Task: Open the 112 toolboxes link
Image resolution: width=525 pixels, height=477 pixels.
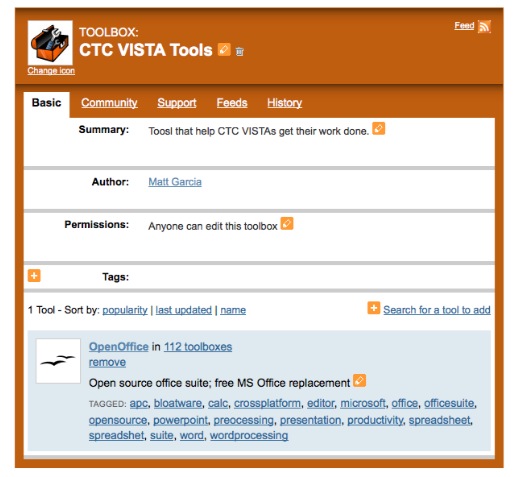Action: pos(198,347)
